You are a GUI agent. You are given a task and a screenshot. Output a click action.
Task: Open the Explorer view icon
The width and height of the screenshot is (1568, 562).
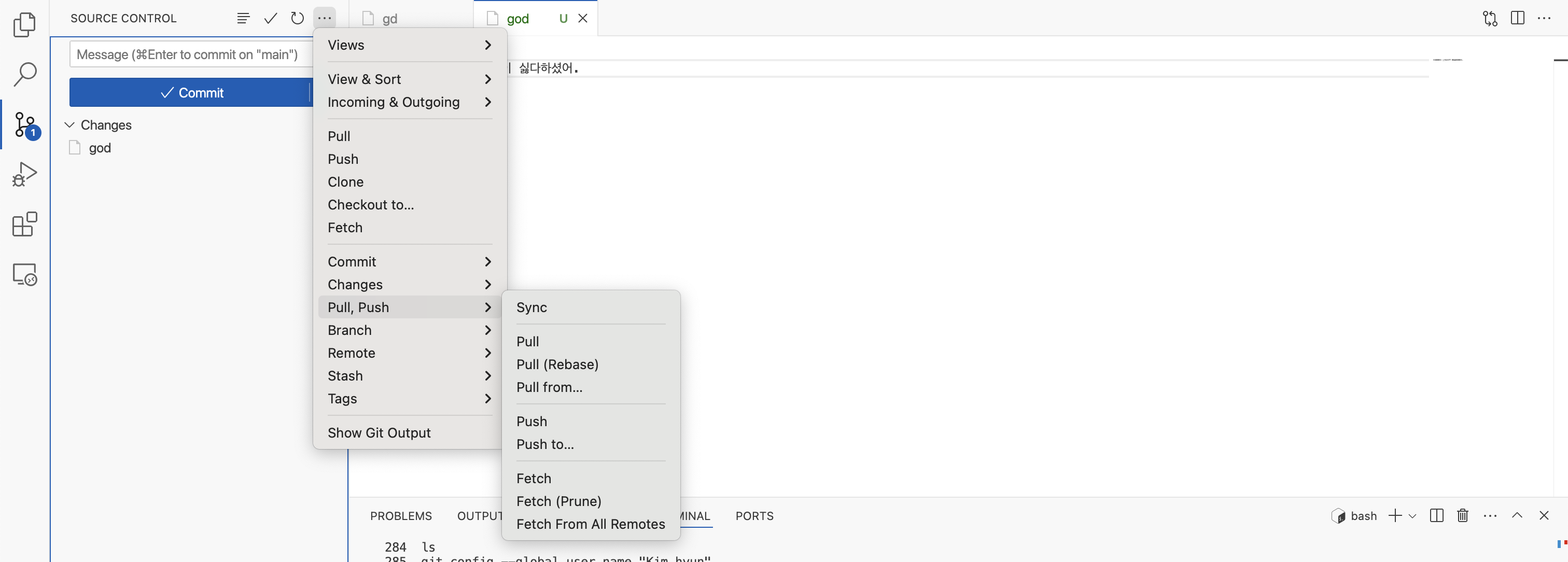pyautogui.click(x=24, y=24)
